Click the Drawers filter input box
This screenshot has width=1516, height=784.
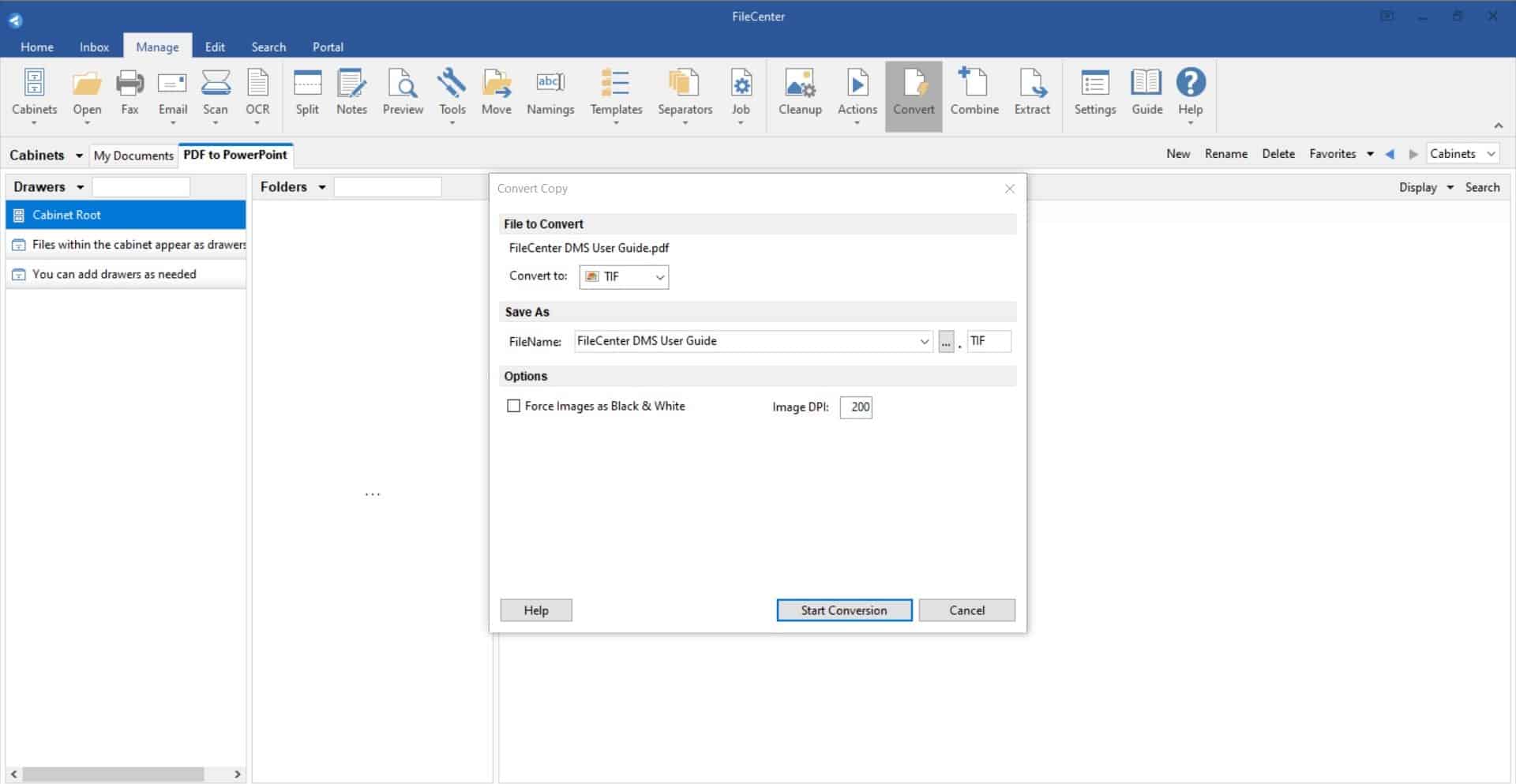[x=141, y=187]
